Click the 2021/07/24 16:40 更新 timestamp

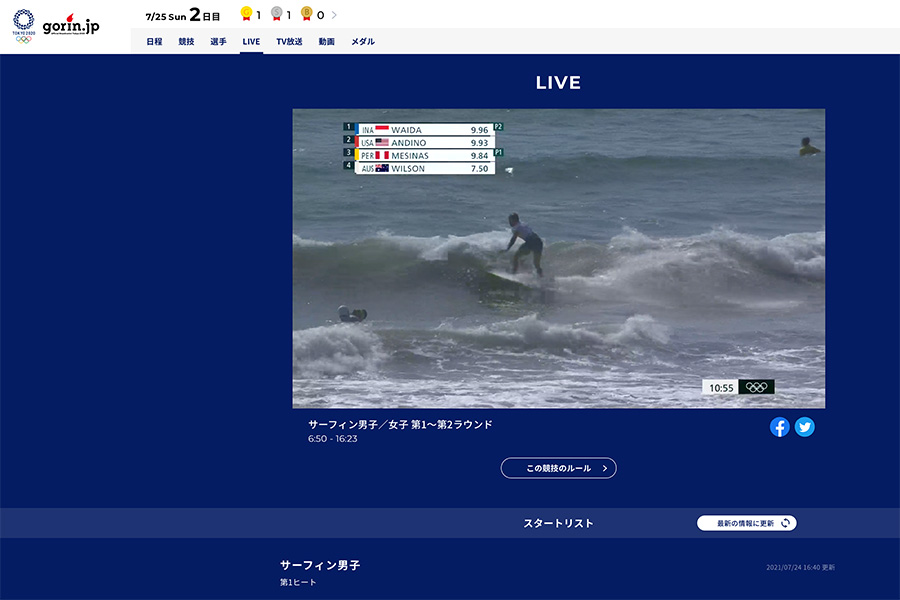pos(801,567)
